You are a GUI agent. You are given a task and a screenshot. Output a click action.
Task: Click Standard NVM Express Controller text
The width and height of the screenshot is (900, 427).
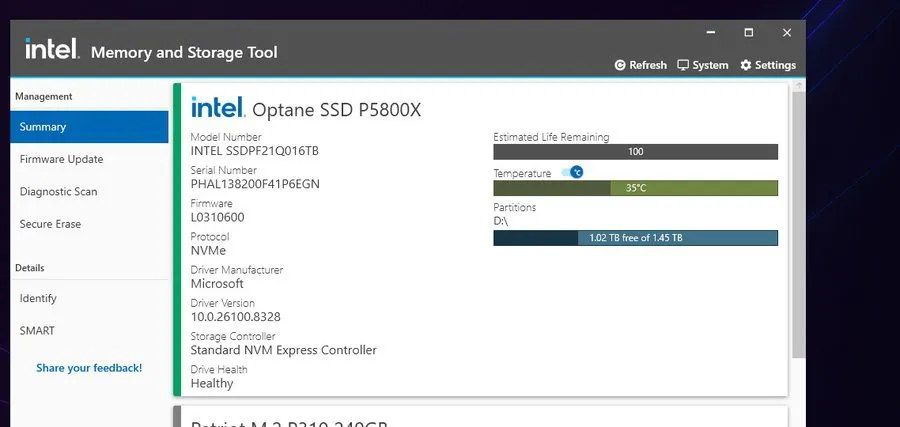click(284, 350)
